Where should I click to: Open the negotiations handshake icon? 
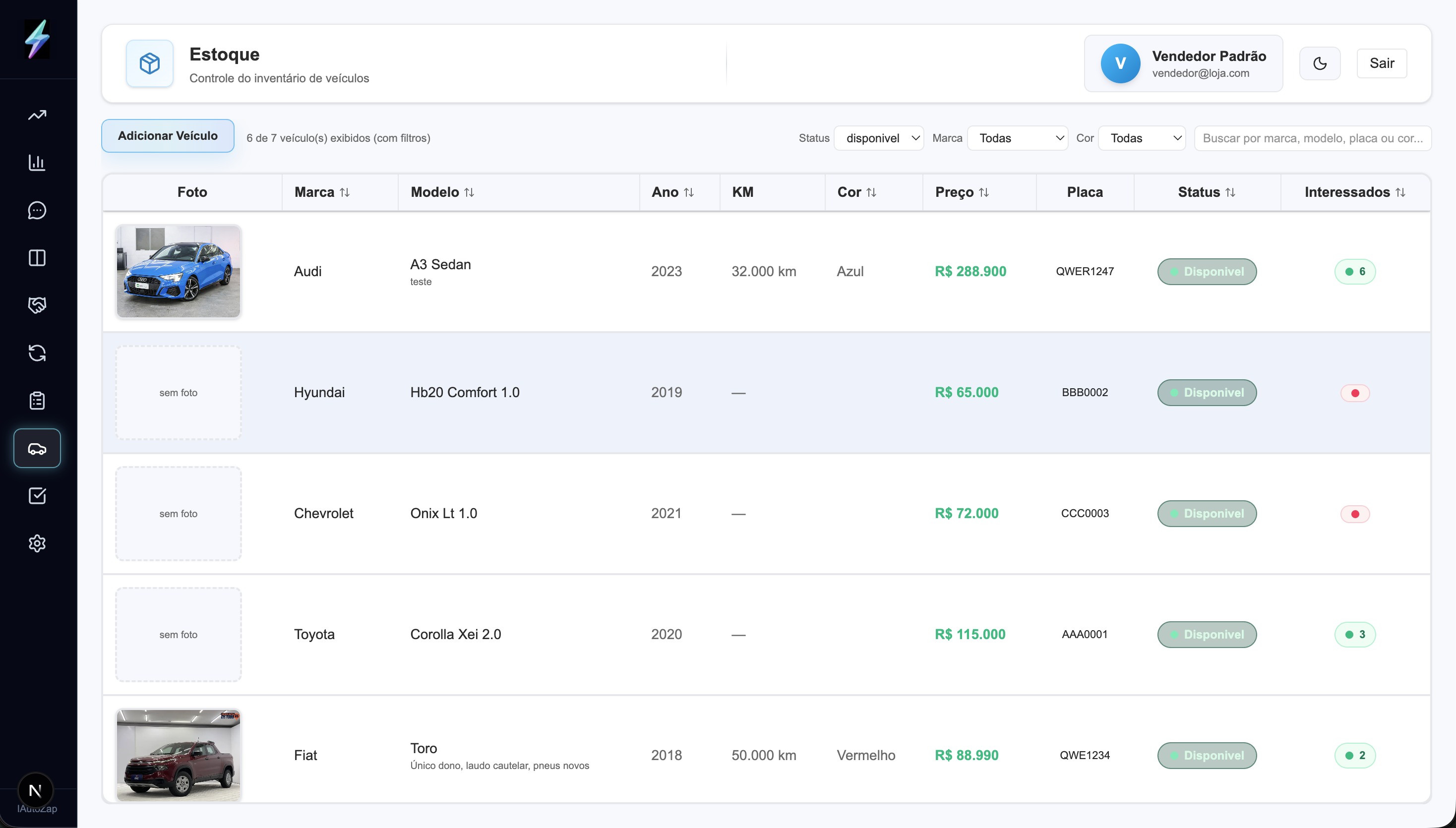[37, 305]
